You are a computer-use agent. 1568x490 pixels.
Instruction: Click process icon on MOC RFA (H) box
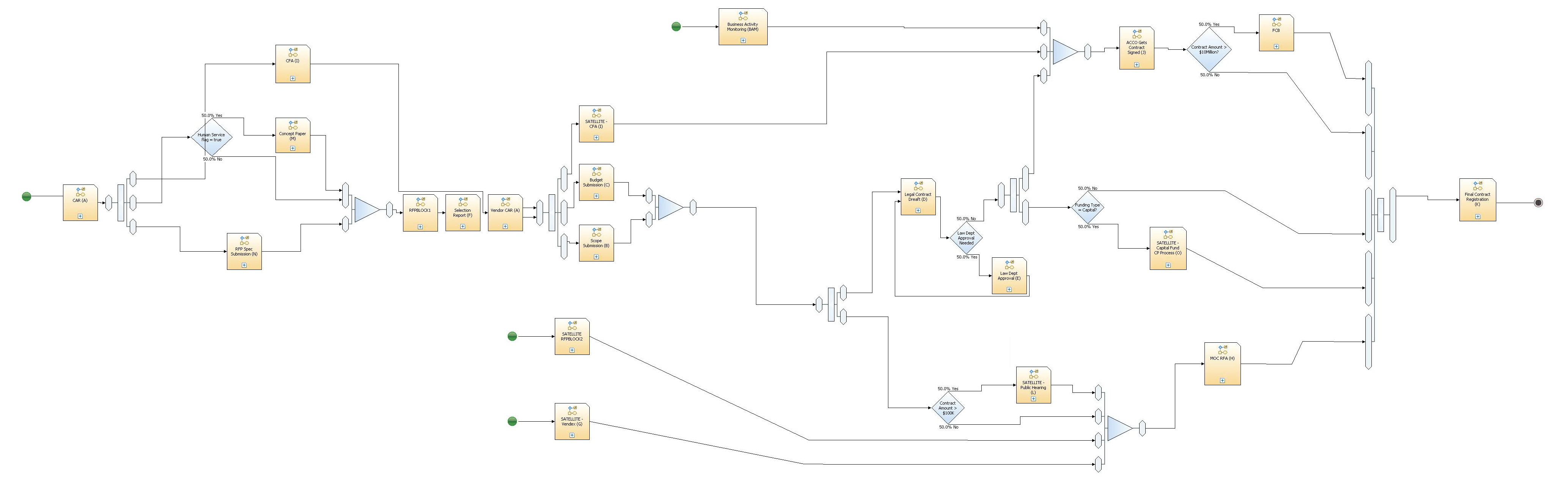point(1222,350)
